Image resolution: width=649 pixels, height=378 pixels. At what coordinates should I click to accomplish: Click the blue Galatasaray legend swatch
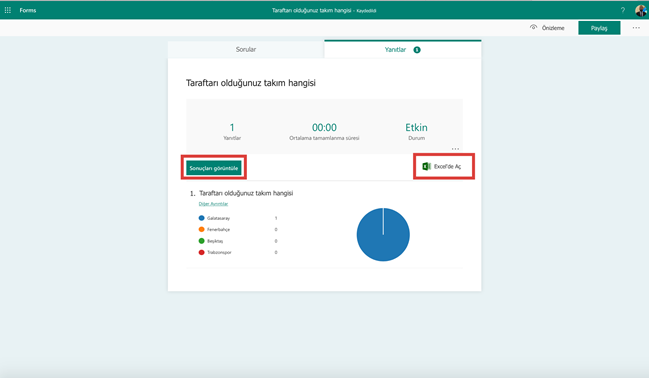tap(202, 218)
